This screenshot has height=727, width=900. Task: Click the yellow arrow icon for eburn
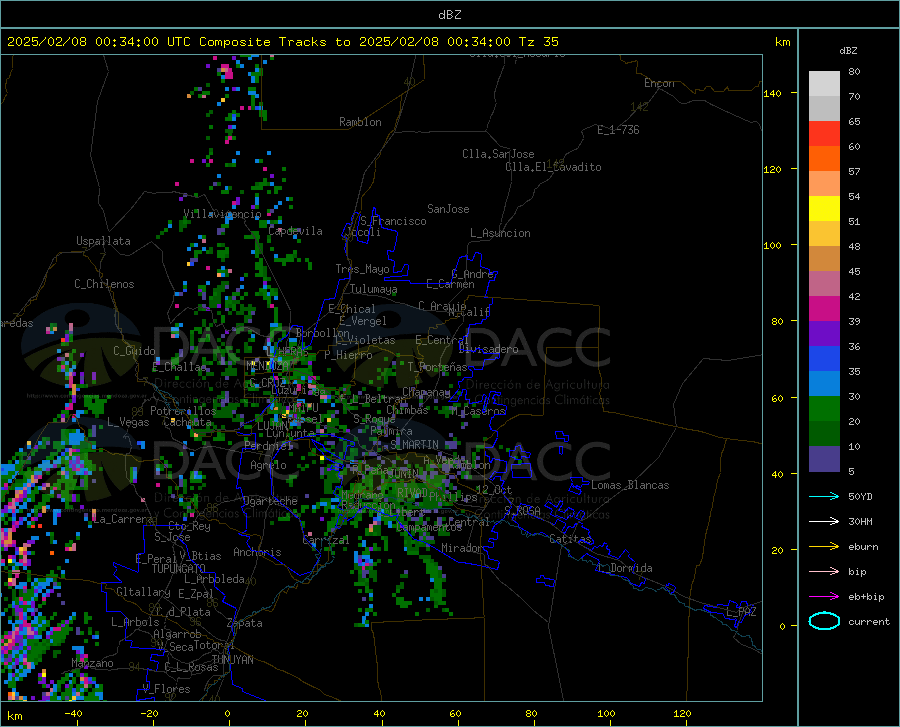(824, 546)
